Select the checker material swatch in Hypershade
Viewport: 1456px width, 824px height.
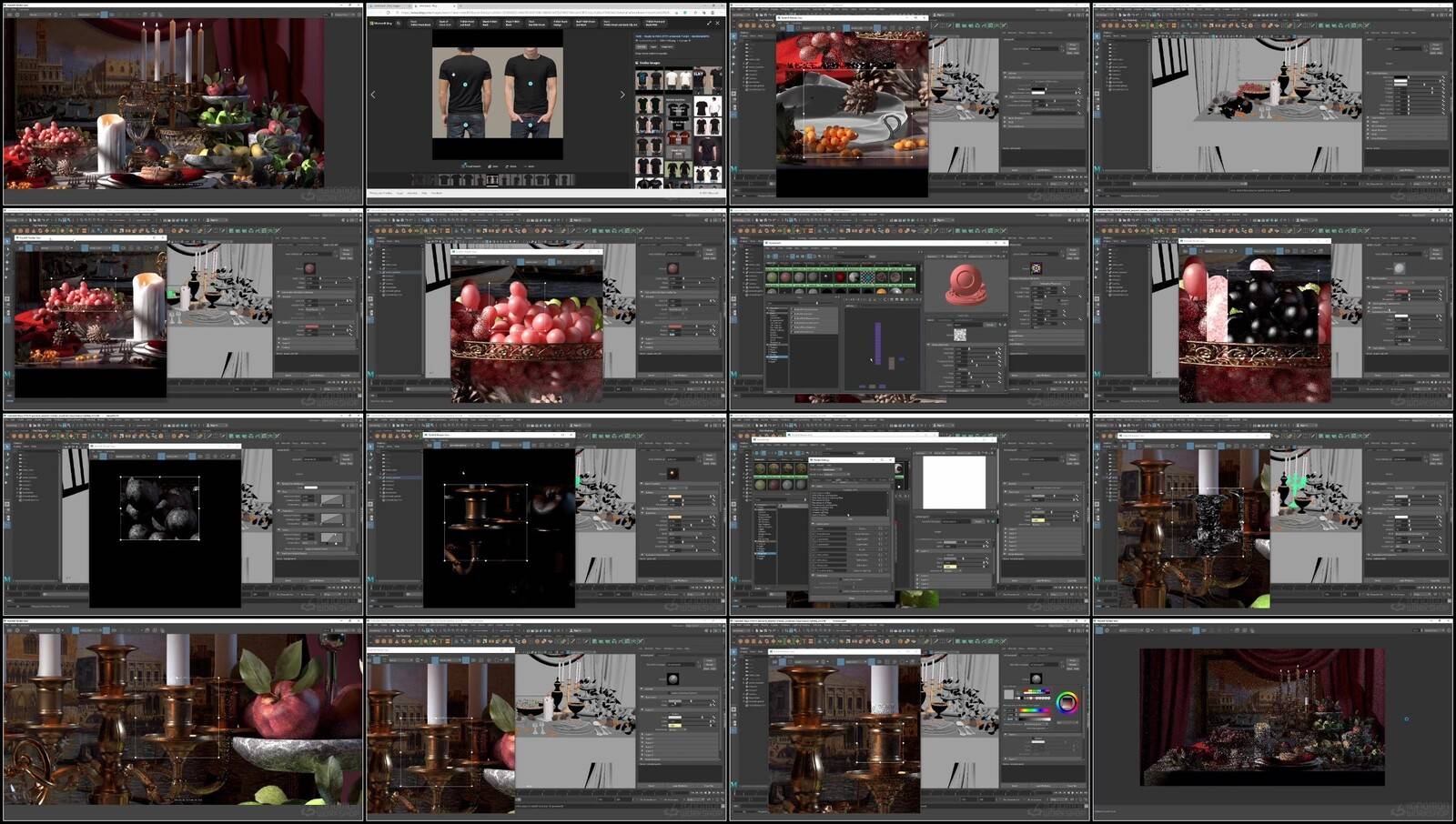coord(867,277)
